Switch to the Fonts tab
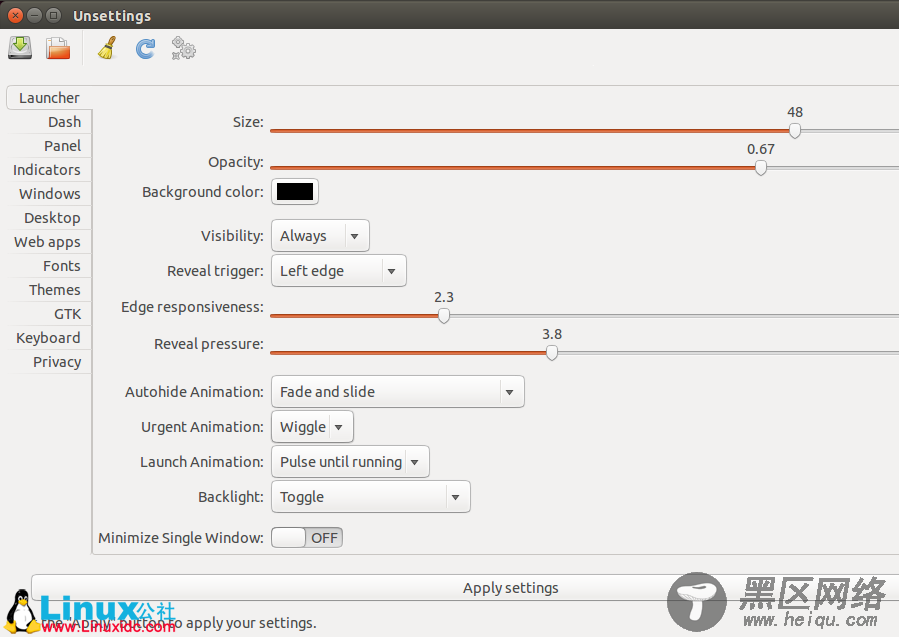Screen dimensions: 899x637 (49, 267)
